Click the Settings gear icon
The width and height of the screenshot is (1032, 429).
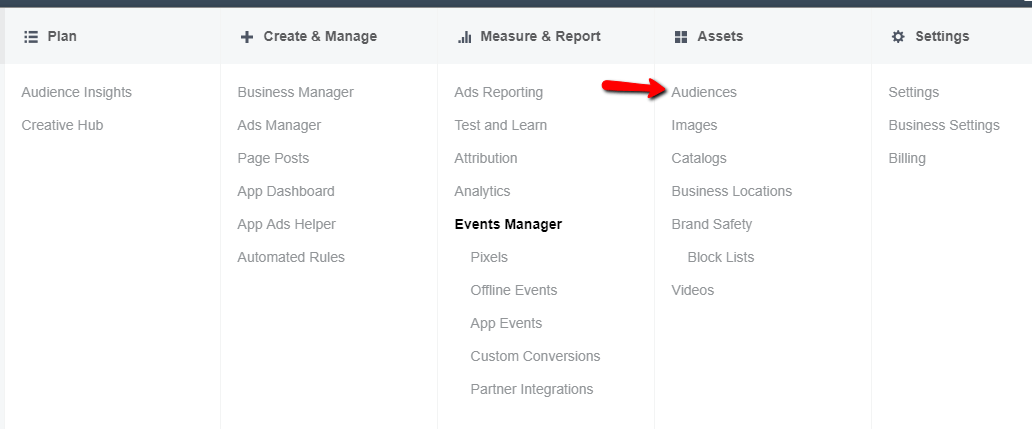pyautogui.click(x=898, y=37)
